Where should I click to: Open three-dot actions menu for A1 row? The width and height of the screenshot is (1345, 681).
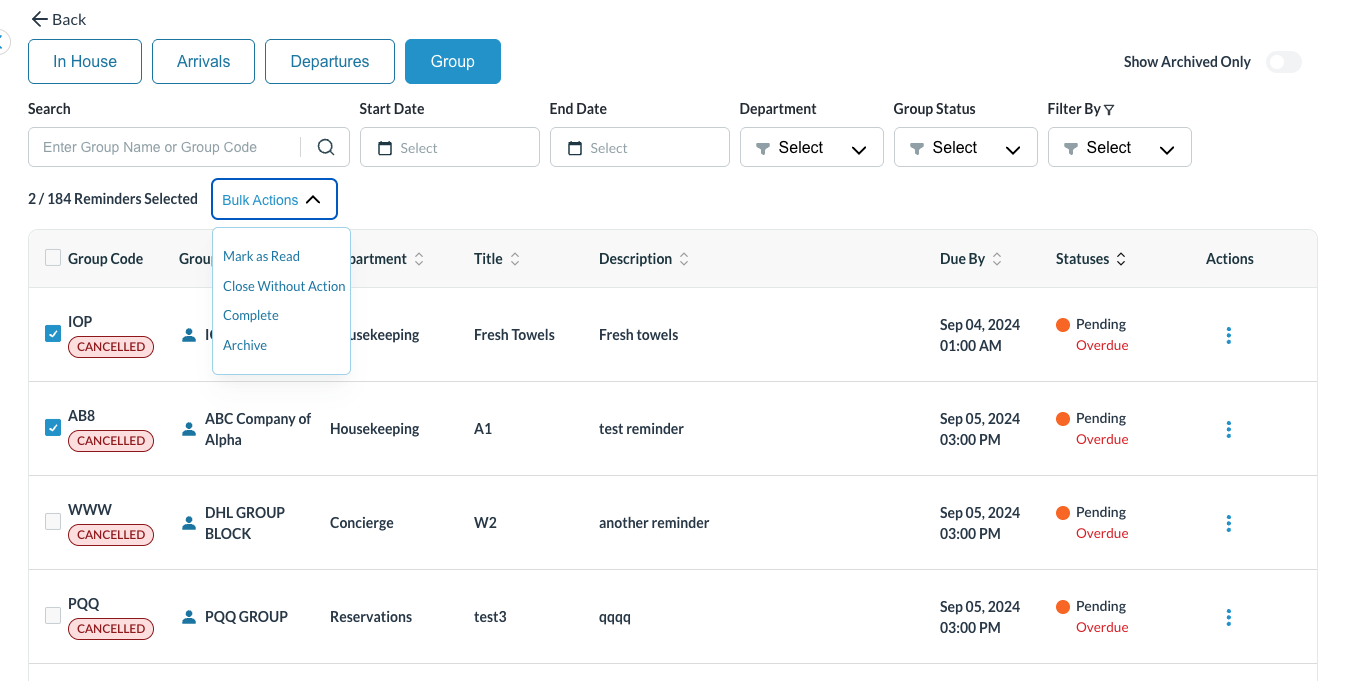(x=1228, y=429)
